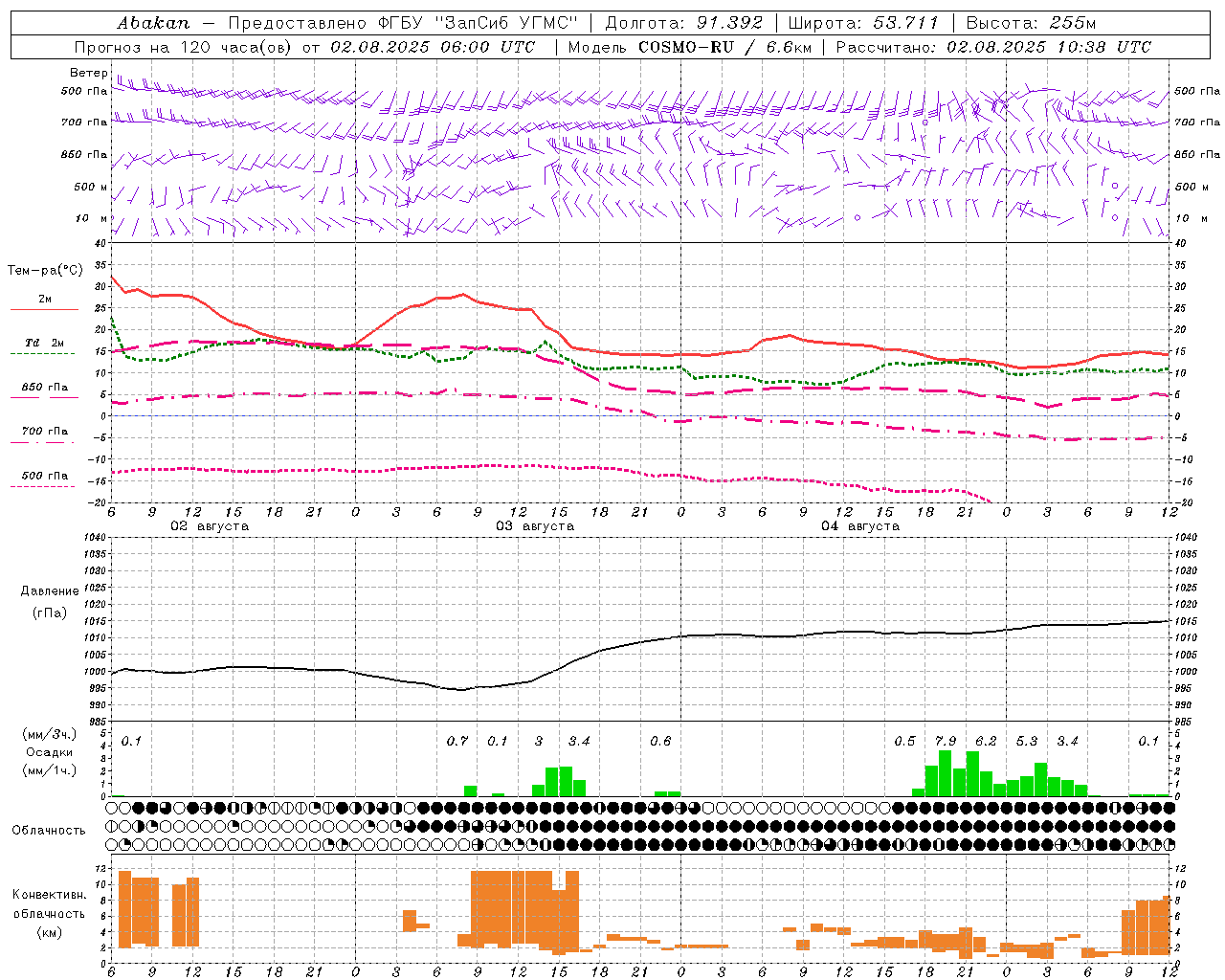Screen dimensions: 1225x980
Task: Click "500 гПа" label in temperature legend
Action: click(x=44, y=476)
